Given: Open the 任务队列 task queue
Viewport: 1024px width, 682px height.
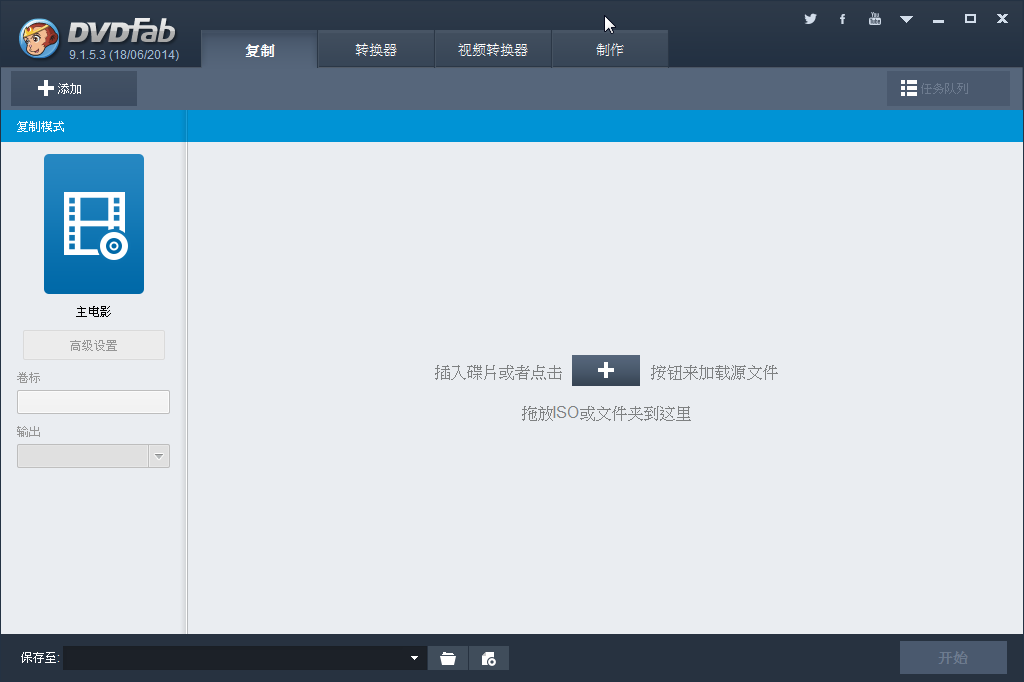Looking at the screenshot, I should click(948, 88).
